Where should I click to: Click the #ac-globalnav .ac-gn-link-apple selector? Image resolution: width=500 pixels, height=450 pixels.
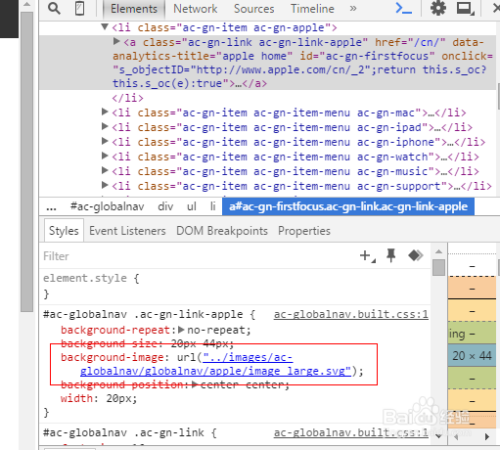[143, 314]
